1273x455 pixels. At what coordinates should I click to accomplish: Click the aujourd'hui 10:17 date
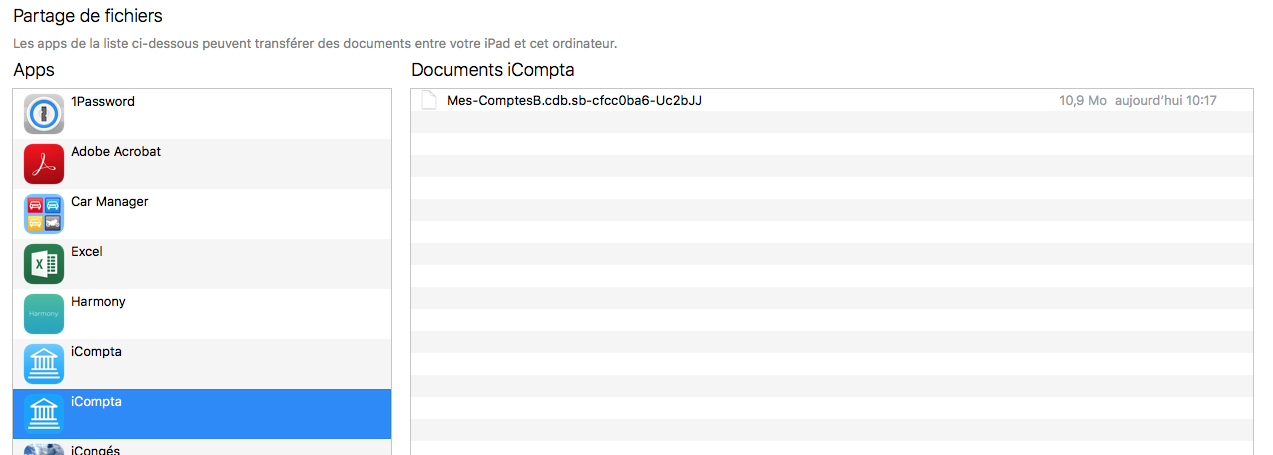tap(1166, 101)
